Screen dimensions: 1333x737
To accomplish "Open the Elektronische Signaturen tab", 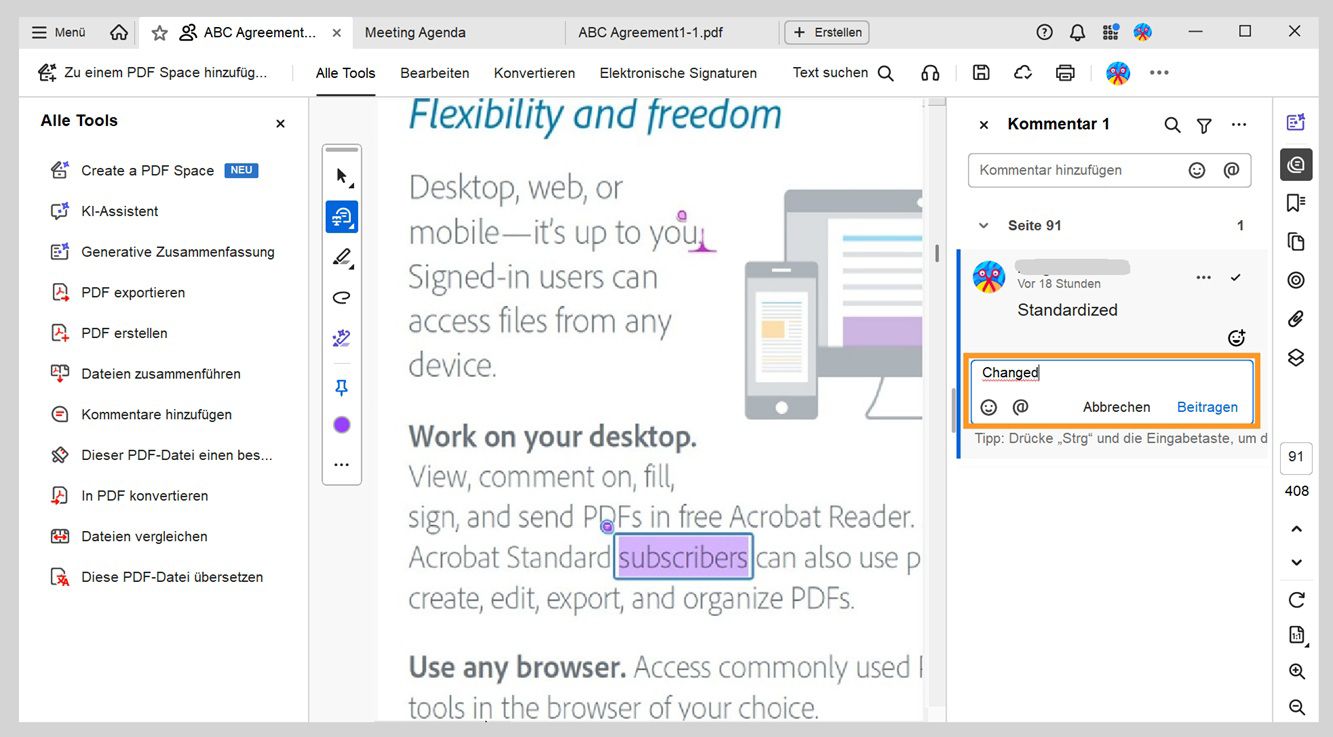I will (678, 73).
